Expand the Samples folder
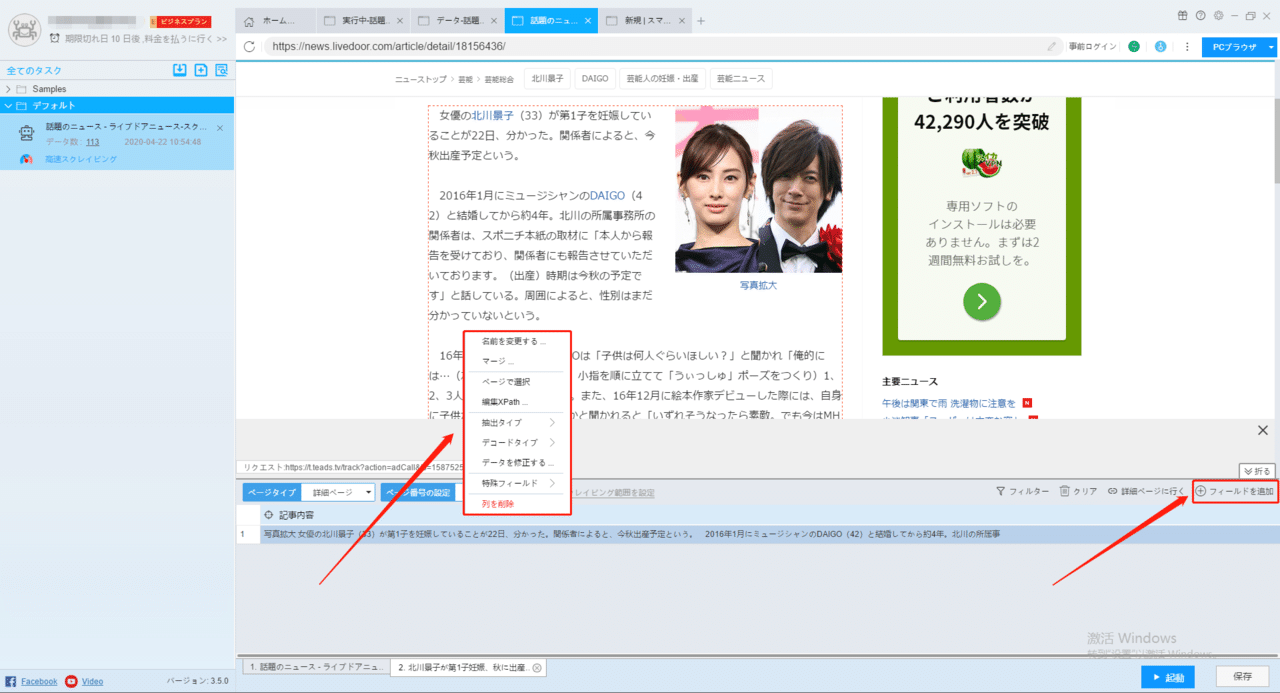The width and height of the screenshot is (1280, 693). coord(8,89)
